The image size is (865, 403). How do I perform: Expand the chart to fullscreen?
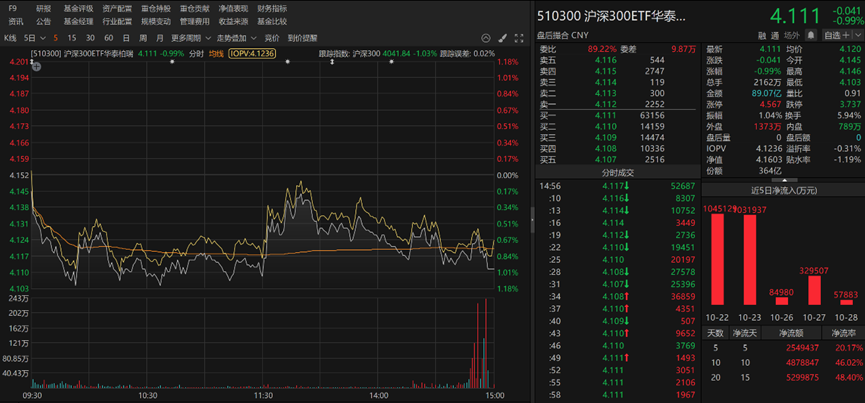tap(519, 38)
